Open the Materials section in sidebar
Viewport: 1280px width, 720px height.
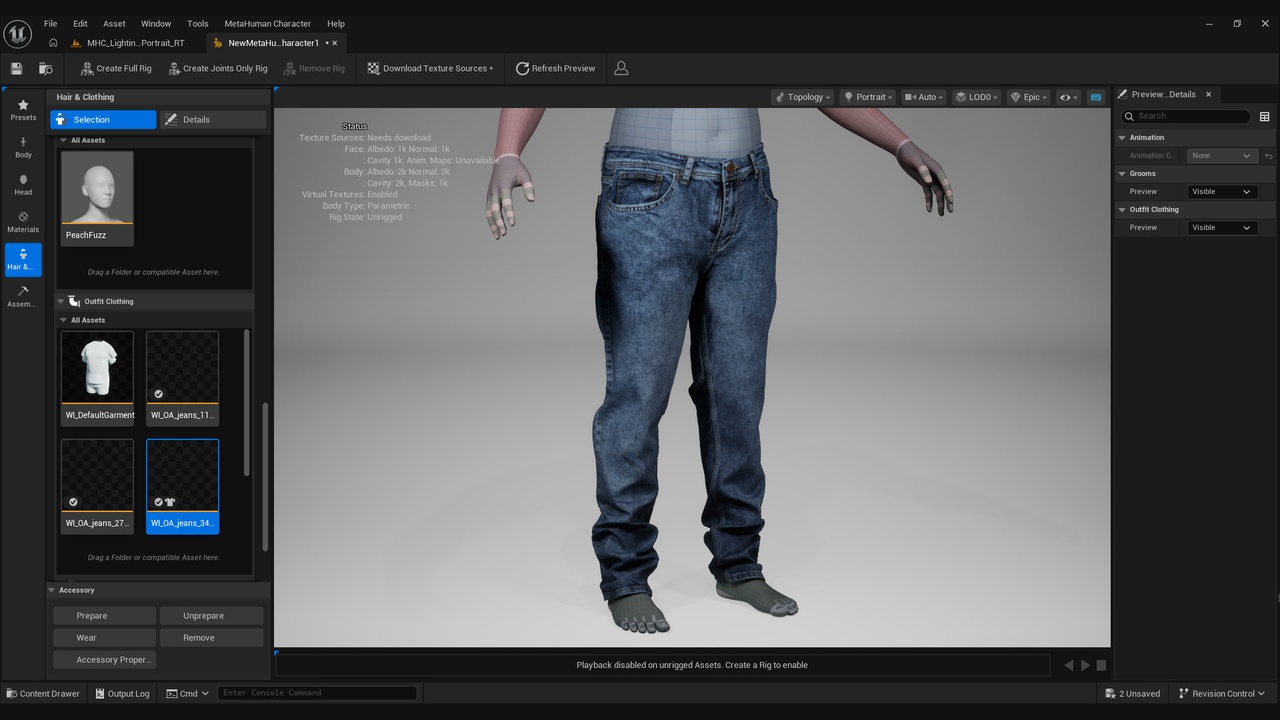pos(23,222)
